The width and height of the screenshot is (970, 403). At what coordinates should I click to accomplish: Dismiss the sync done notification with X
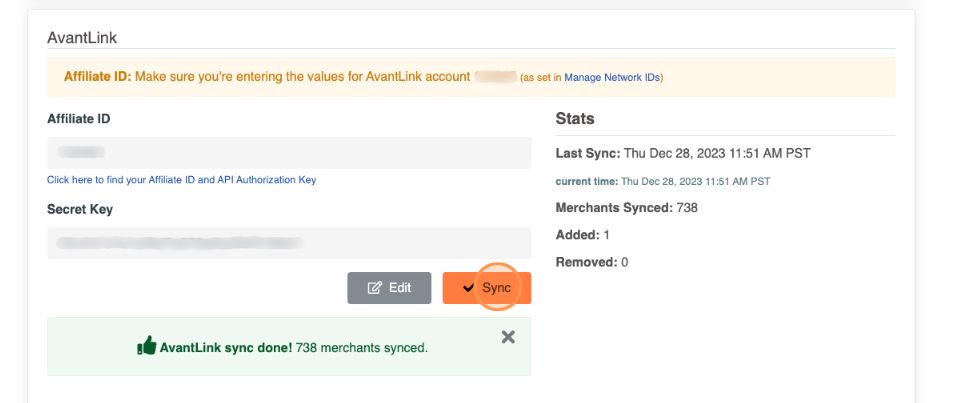pos(508,337)
